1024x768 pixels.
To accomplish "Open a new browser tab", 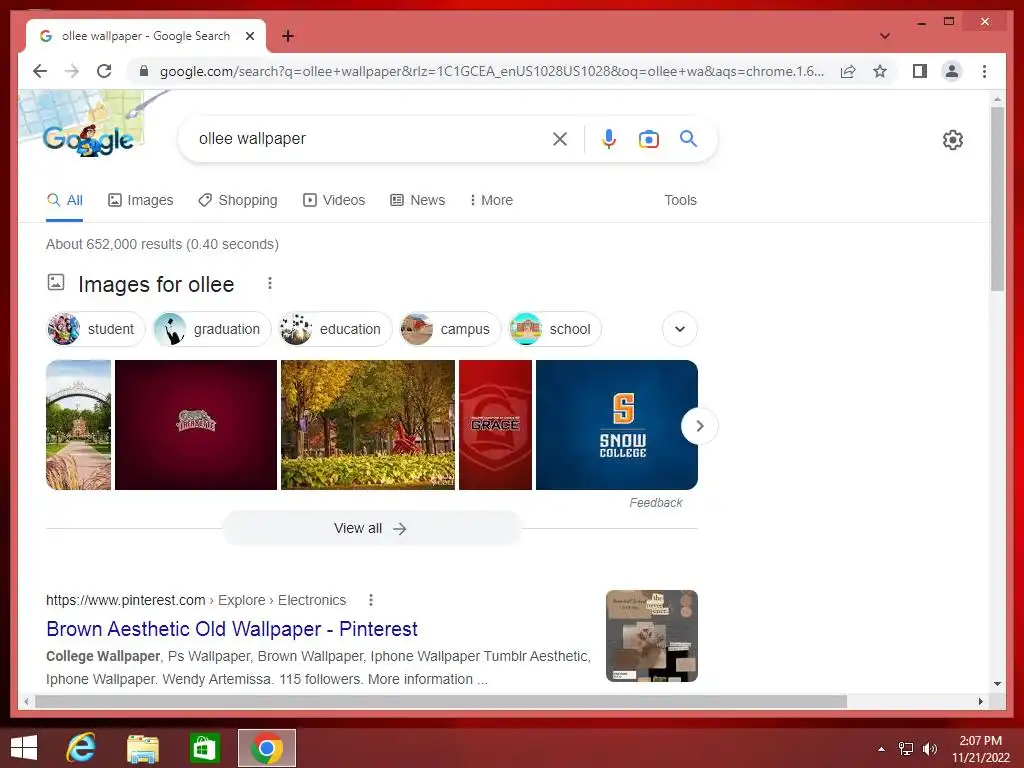I will pos(287,36).
